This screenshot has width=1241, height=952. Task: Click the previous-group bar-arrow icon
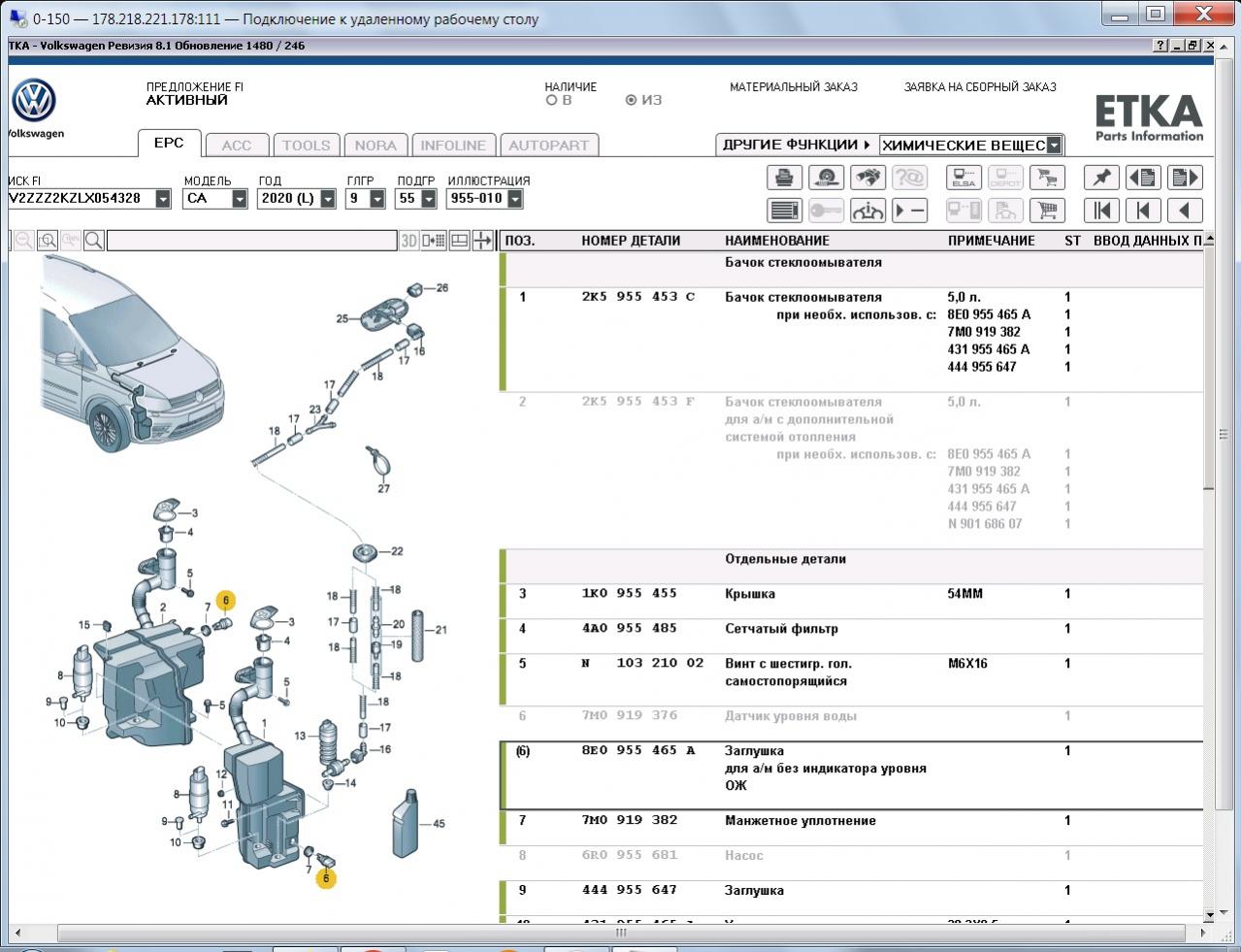[x=1143, y=211]
